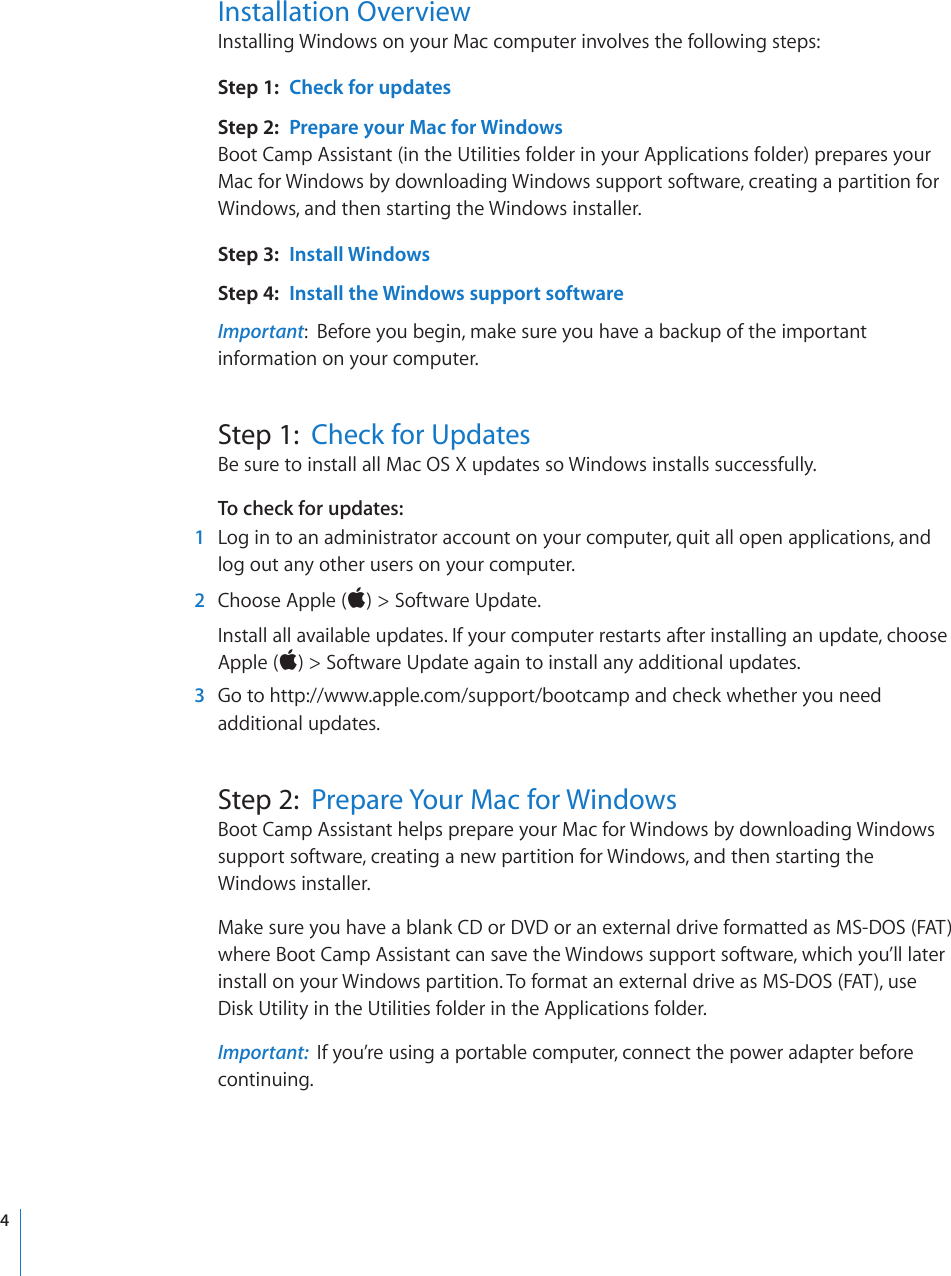Open the Install Windows link
Screen dimensions: 951x1276
coord(359,254)
